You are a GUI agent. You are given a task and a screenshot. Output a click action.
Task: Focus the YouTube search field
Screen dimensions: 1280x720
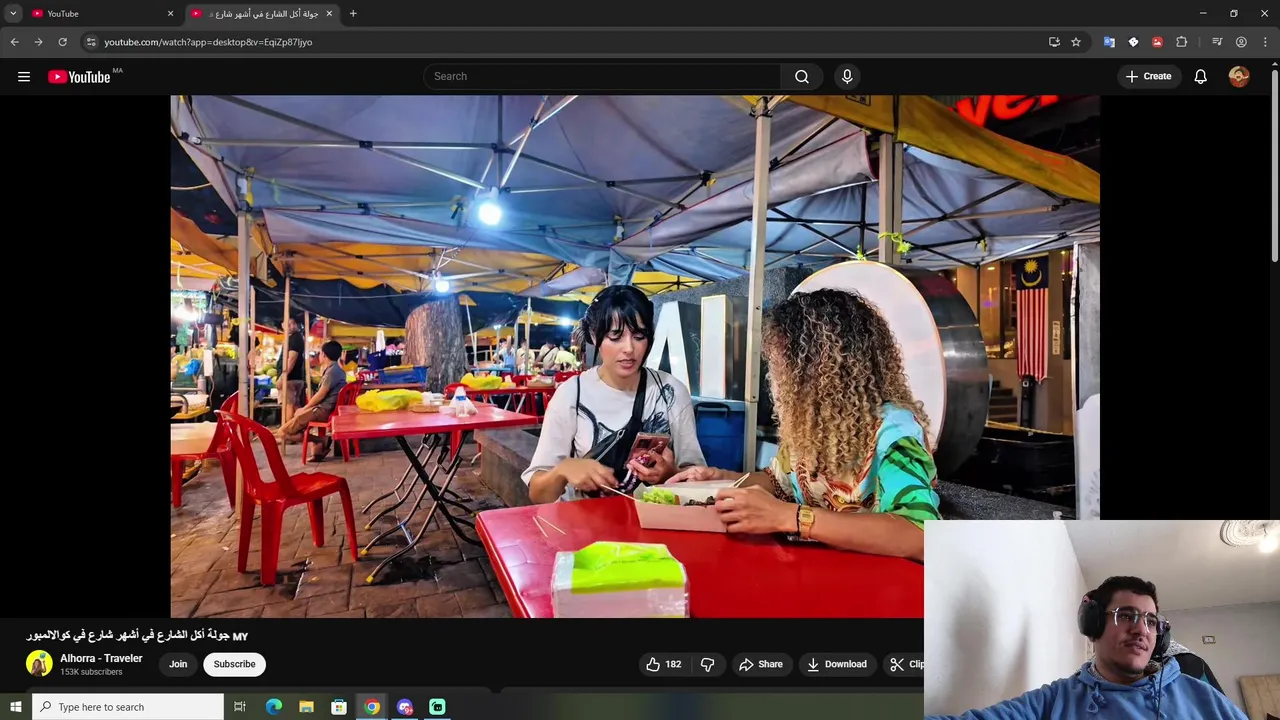pyautogui.click(x=603, y=76)
